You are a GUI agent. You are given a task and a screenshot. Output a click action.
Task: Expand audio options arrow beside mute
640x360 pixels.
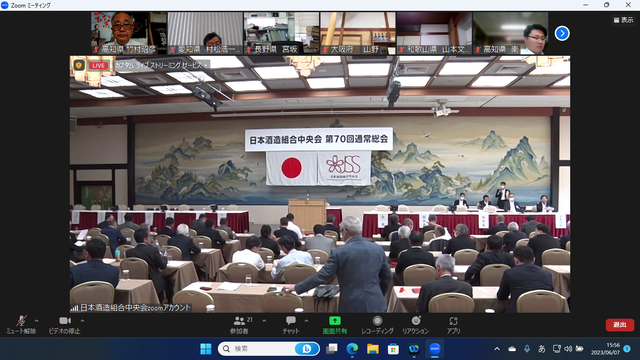36,321
